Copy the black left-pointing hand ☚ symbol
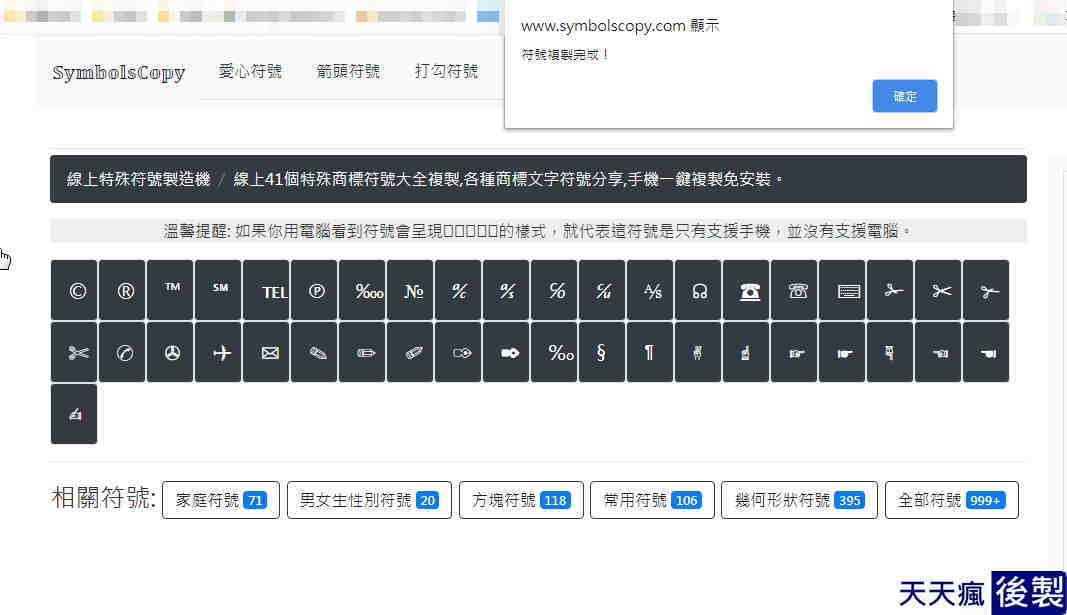 point(986,352)
